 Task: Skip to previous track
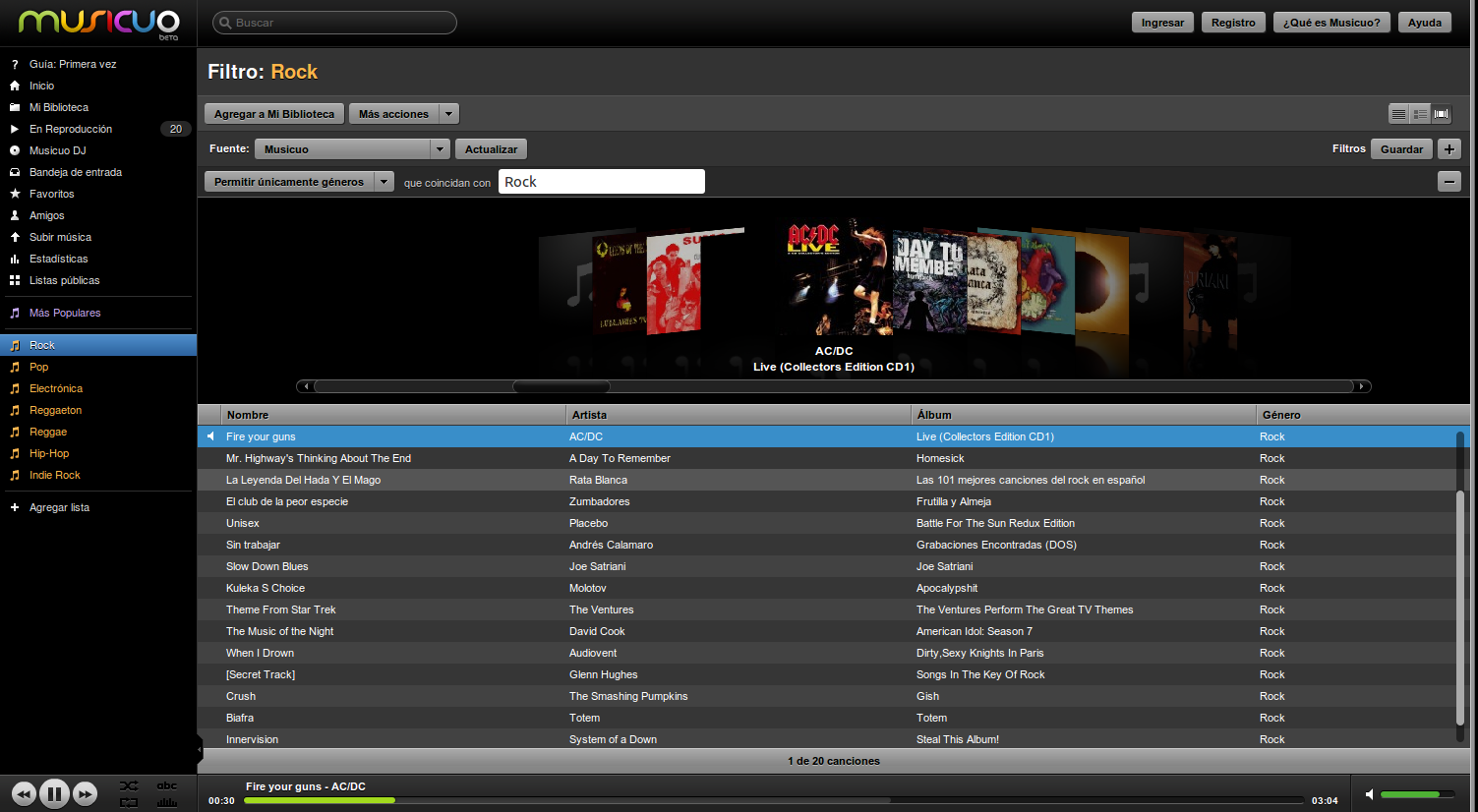tap(24, 793)
